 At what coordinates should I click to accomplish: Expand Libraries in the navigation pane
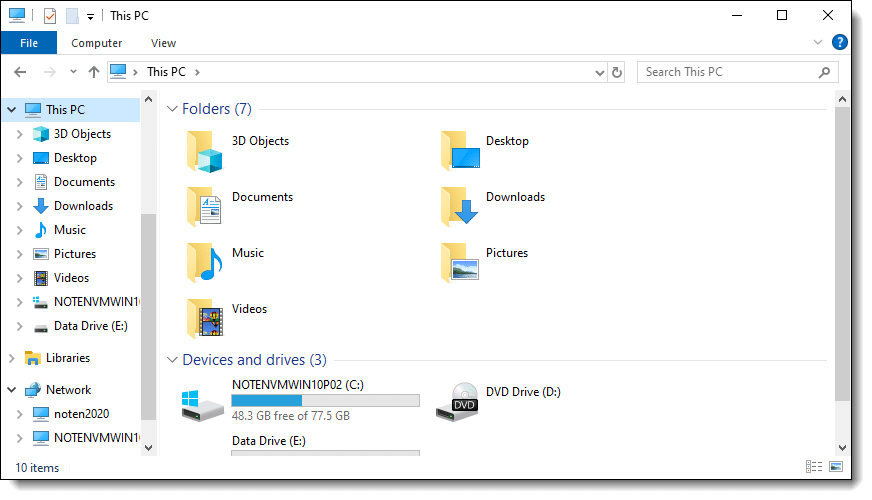click(11, 358)
